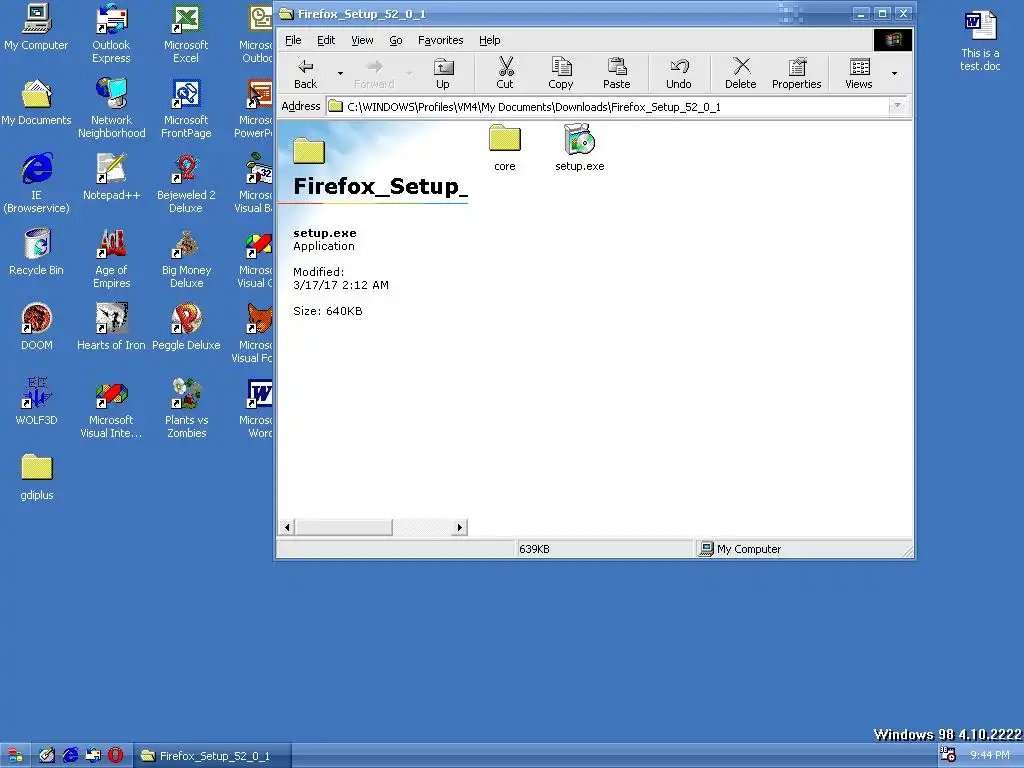Open the Favorites menu
This screenshot has width=1024, height=768.
tap(441, 40)
